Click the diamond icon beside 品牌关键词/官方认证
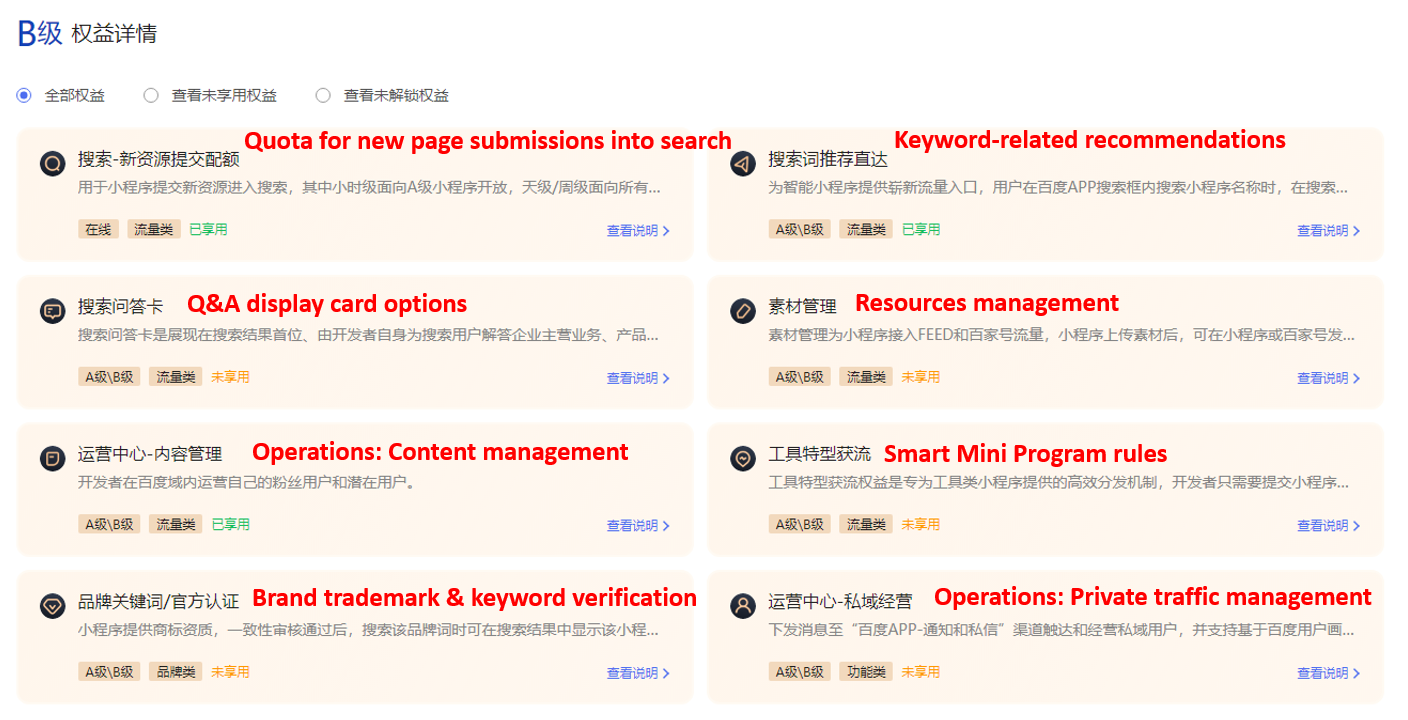The image size is (1408, 720). tap(53, 605)
